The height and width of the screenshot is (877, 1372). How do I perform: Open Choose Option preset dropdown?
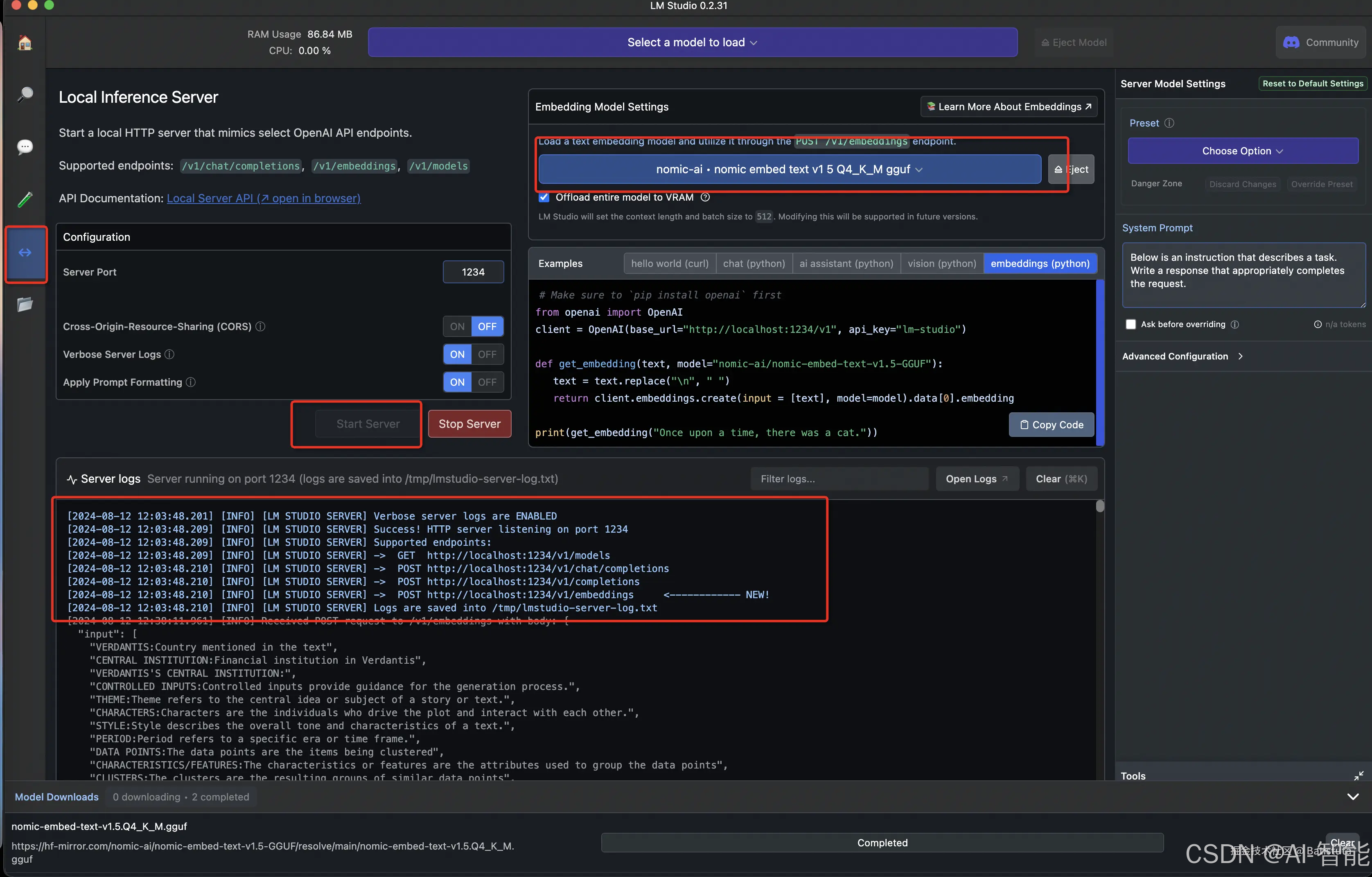(x=1242, y=151)
